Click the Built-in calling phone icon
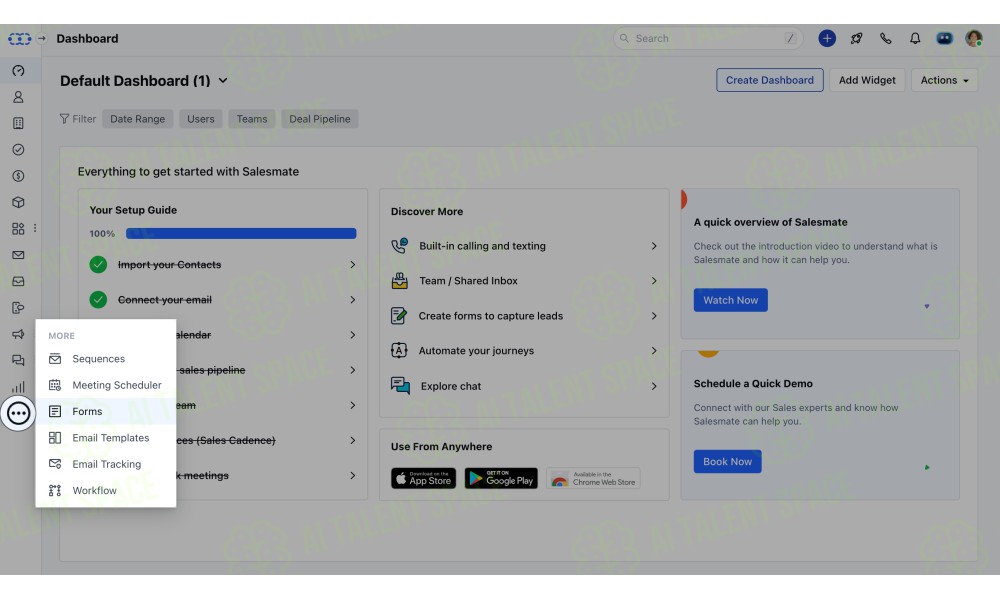The height and width of the screenshot is (600, 1000). (399, 245)
